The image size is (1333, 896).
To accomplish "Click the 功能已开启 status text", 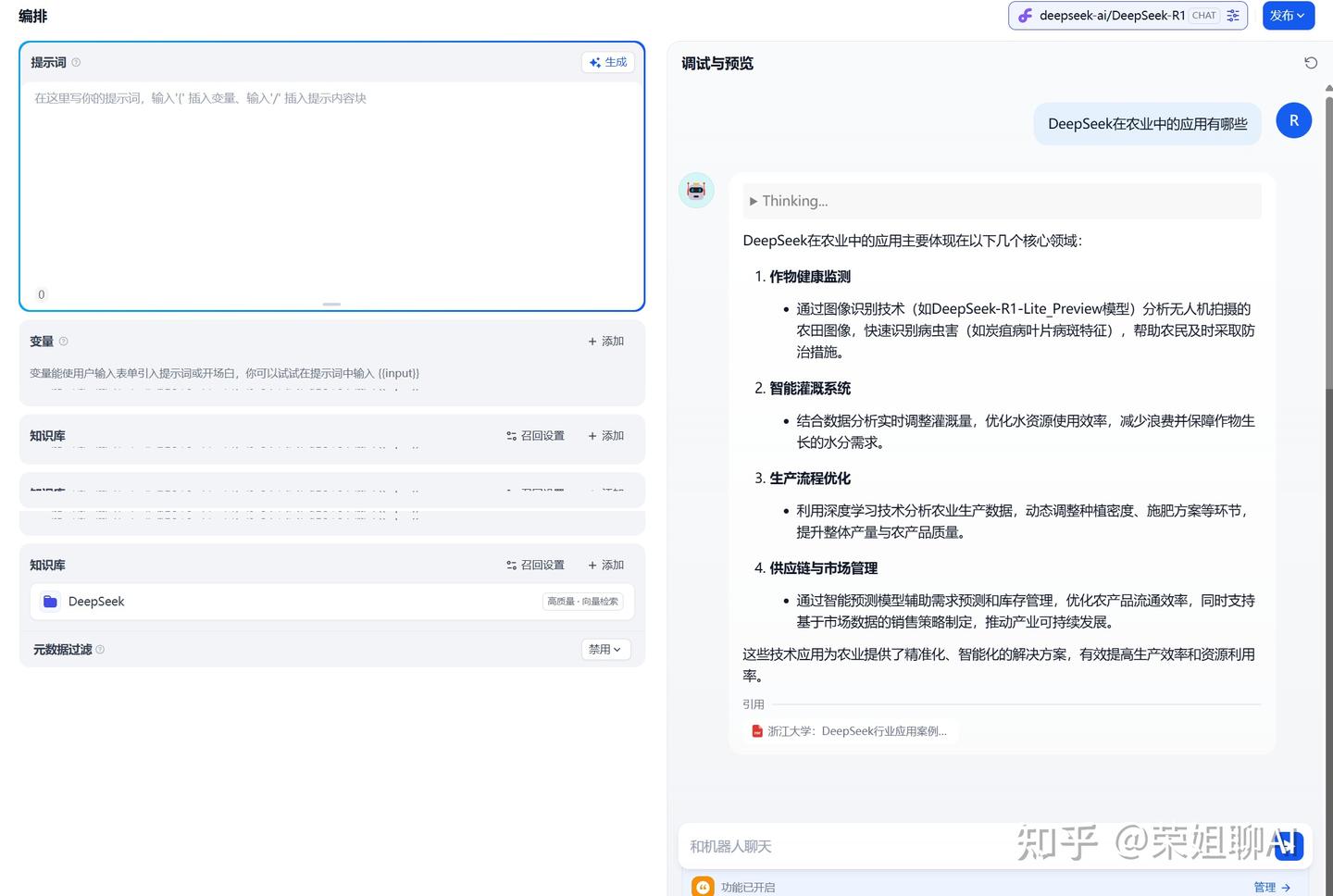I will coord(748,887).
